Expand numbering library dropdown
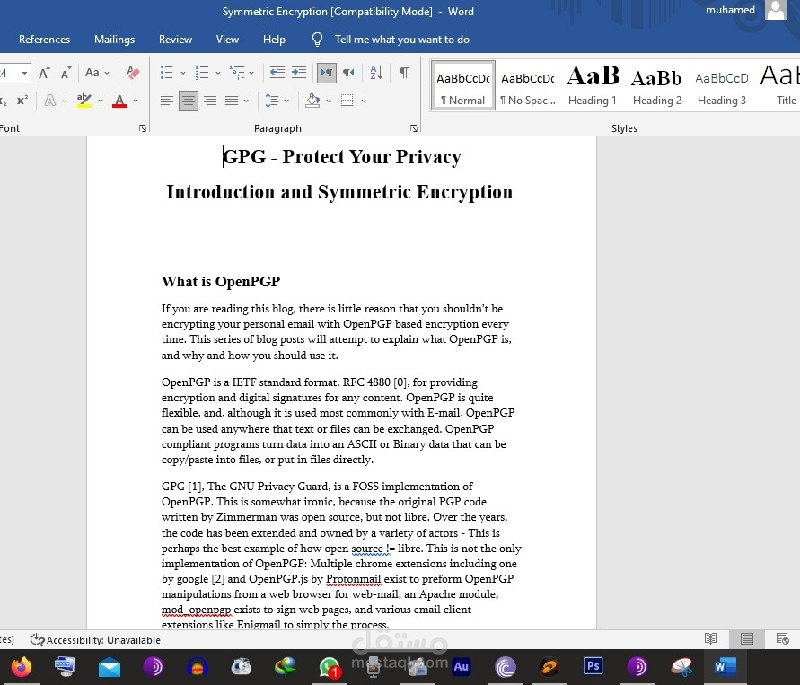 (x=218, y=73)
